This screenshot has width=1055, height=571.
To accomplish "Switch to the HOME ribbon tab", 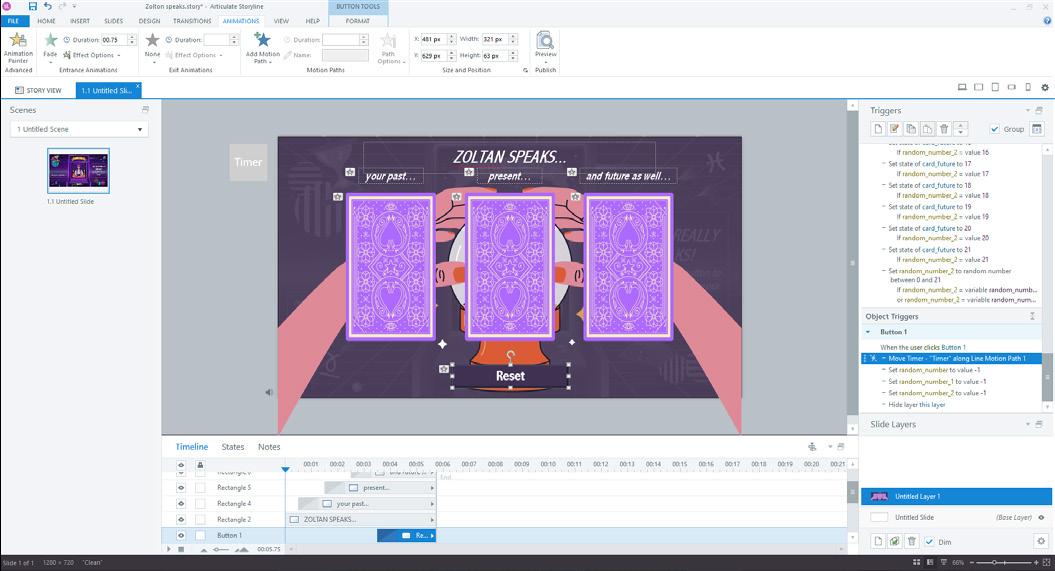I will coord(46,21).
